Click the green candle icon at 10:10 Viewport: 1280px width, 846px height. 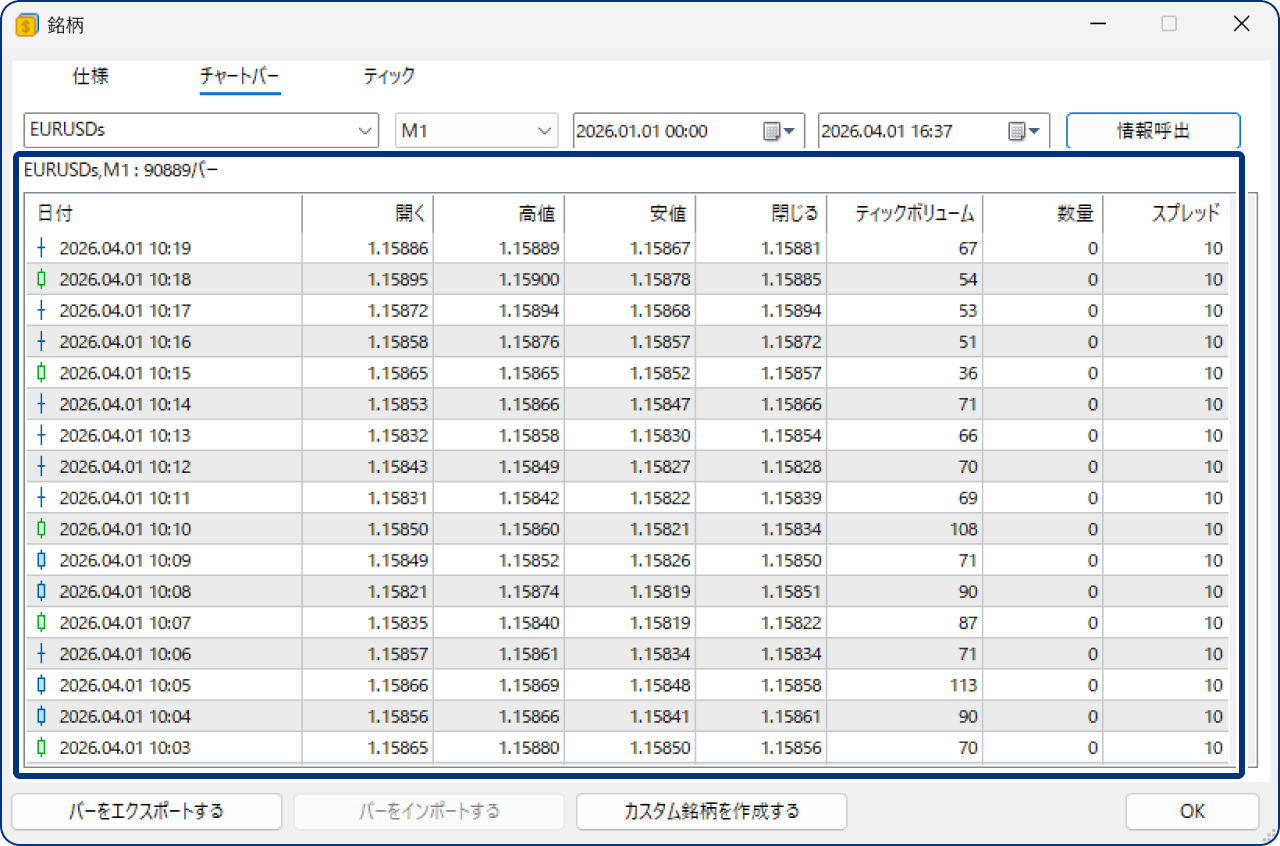coord(41,529)
